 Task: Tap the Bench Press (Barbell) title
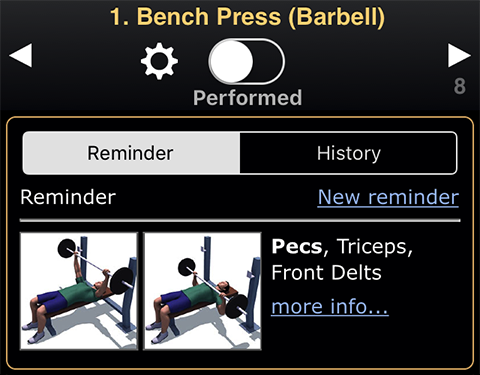[247, 17]
